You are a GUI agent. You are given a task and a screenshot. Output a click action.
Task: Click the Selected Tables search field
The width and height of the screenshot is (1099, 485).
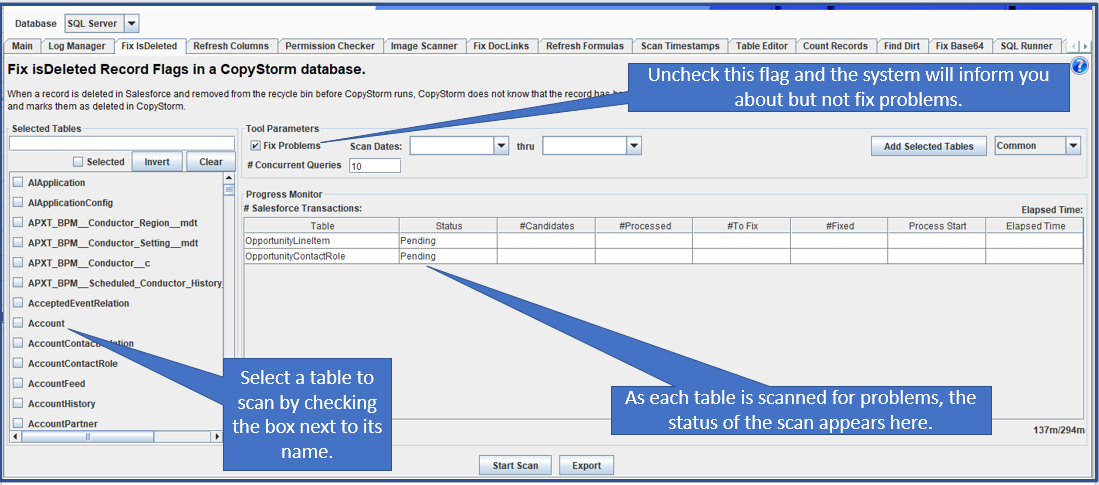(122, 144)
